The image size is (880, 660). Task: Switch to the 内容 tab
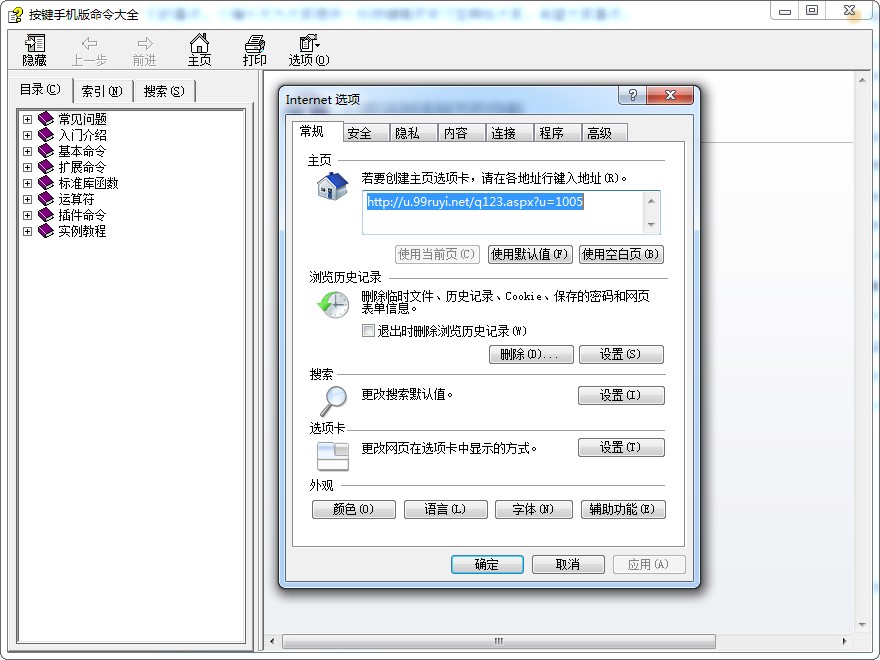tap(461, 133)
